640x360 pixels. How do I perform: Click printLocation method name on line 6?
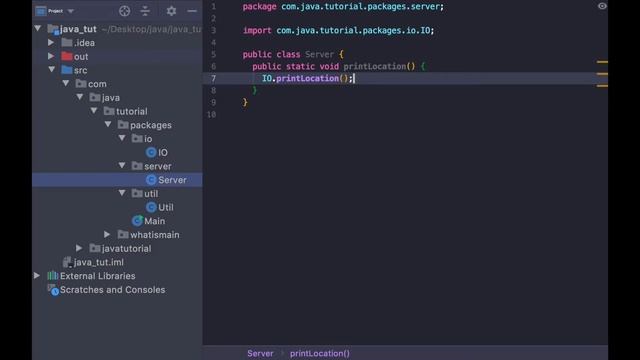tap(375, 66)
